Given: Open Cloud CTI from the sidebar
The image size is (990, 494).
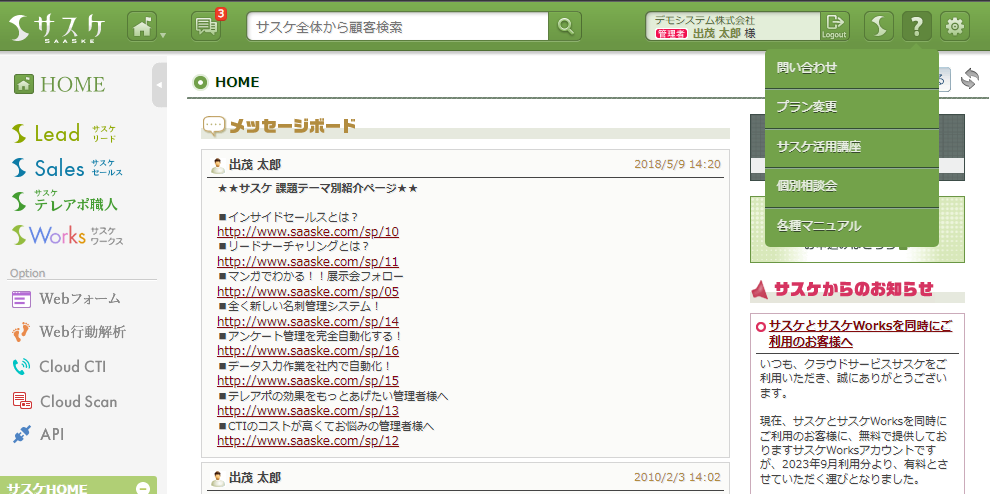Looking at the screenshot, I should (x=72, y=366).
